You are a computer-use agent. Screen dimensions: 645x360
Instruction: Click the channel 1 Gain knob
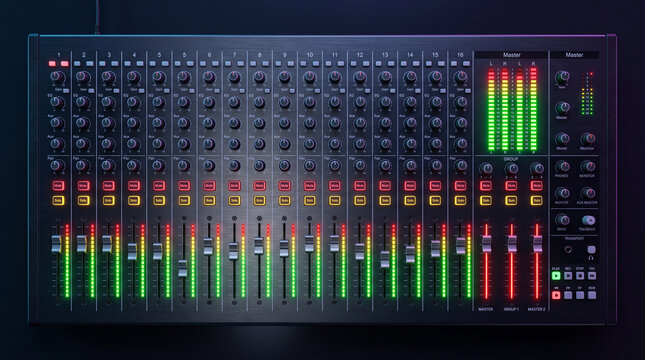58,77
